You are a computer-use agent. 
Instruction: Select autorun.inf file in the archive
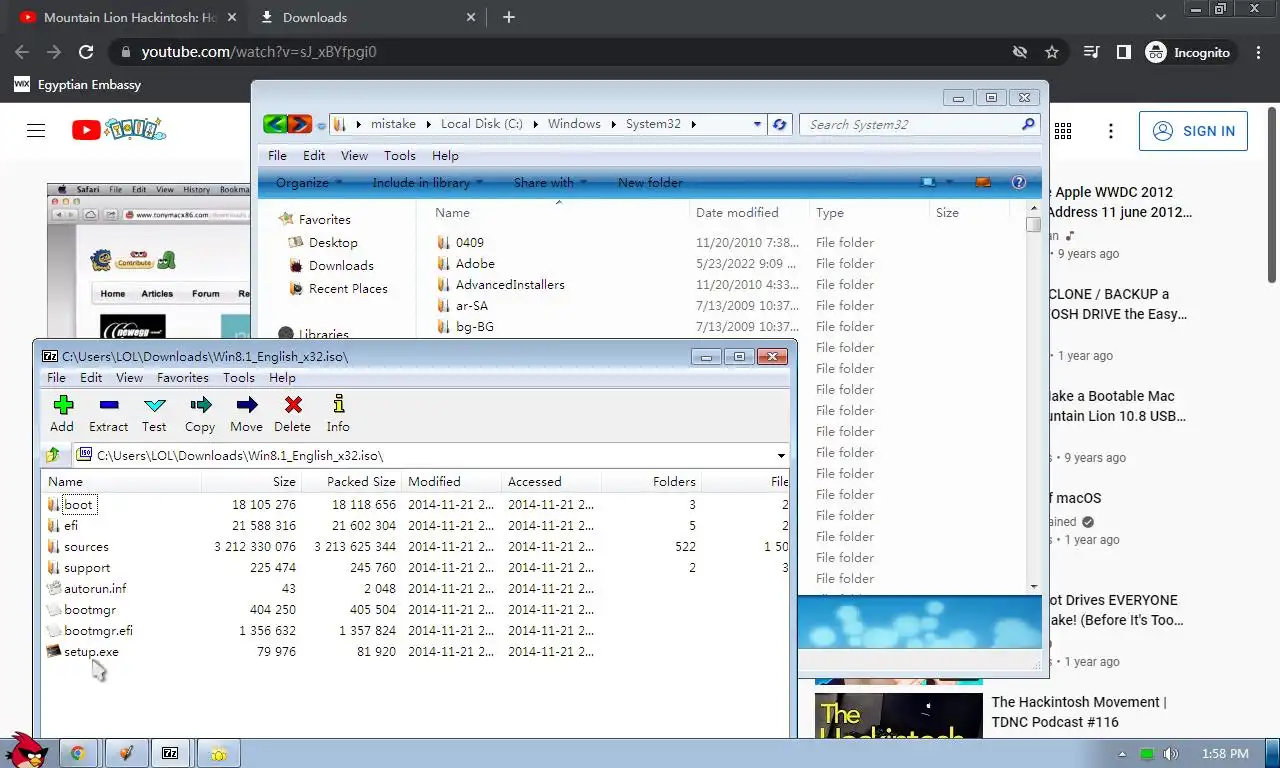95,589
